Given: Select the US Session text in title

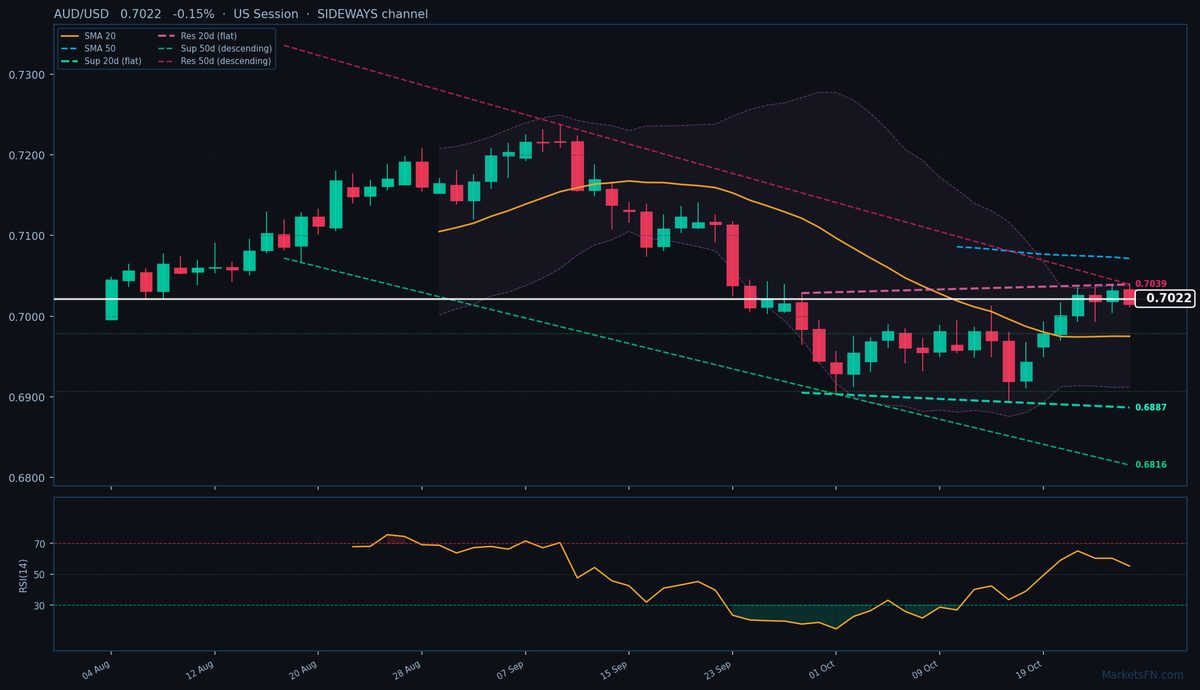Looking at the screenshot, I should pos(264,14).
